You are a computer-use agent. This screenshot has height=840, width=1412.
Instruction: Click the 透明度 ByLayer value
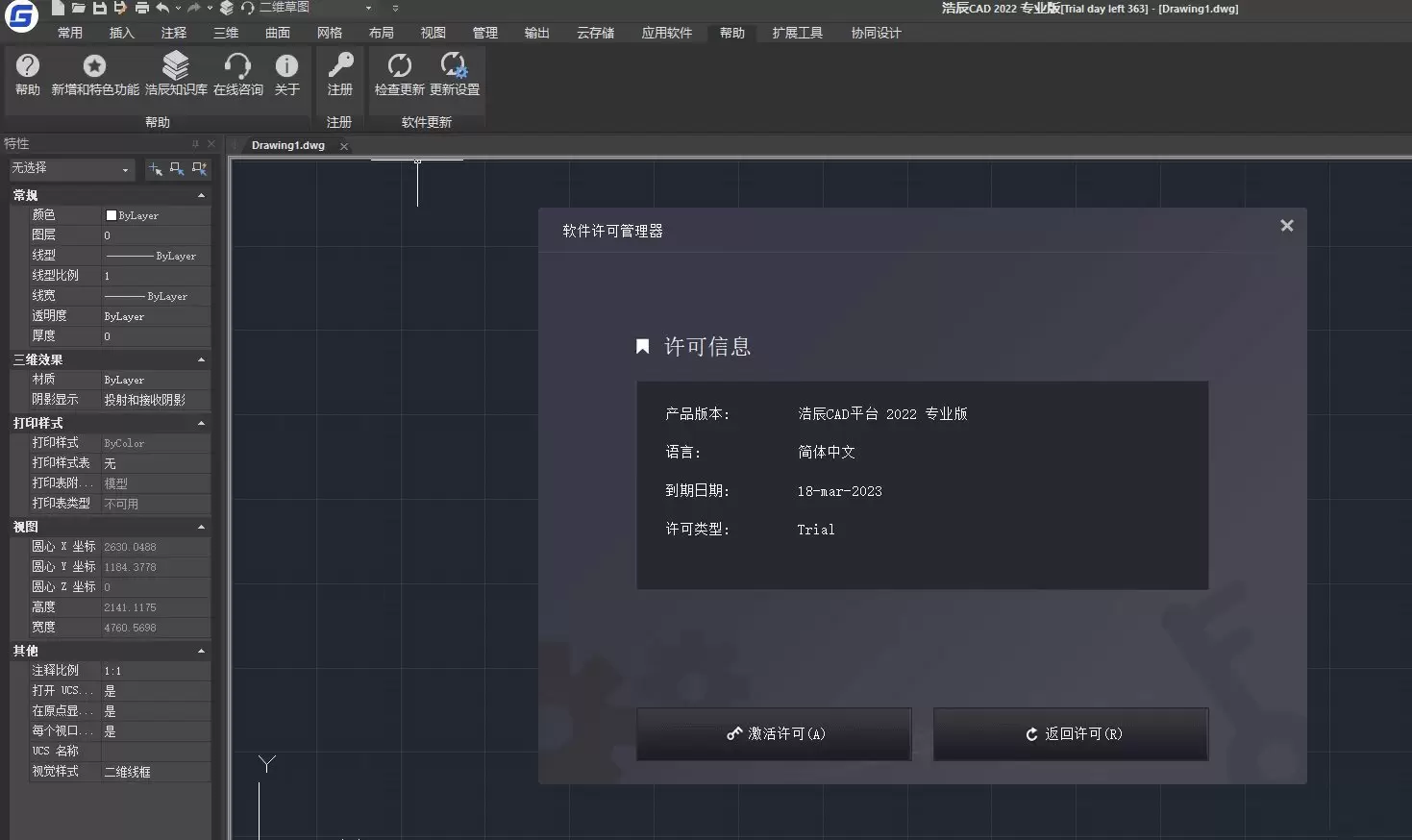156,316
